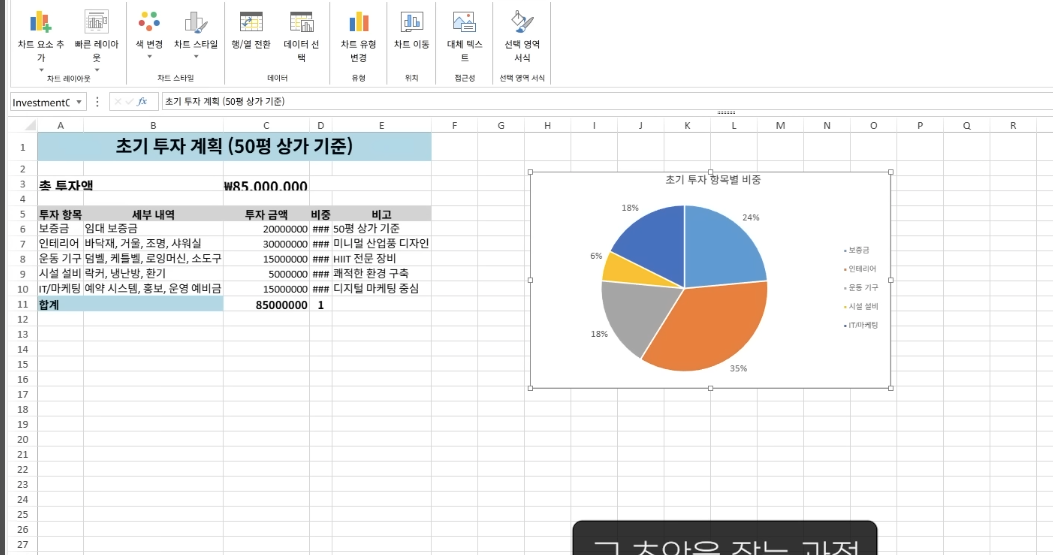
Task: Click the formula bar options dots
Action: (97, 101)
